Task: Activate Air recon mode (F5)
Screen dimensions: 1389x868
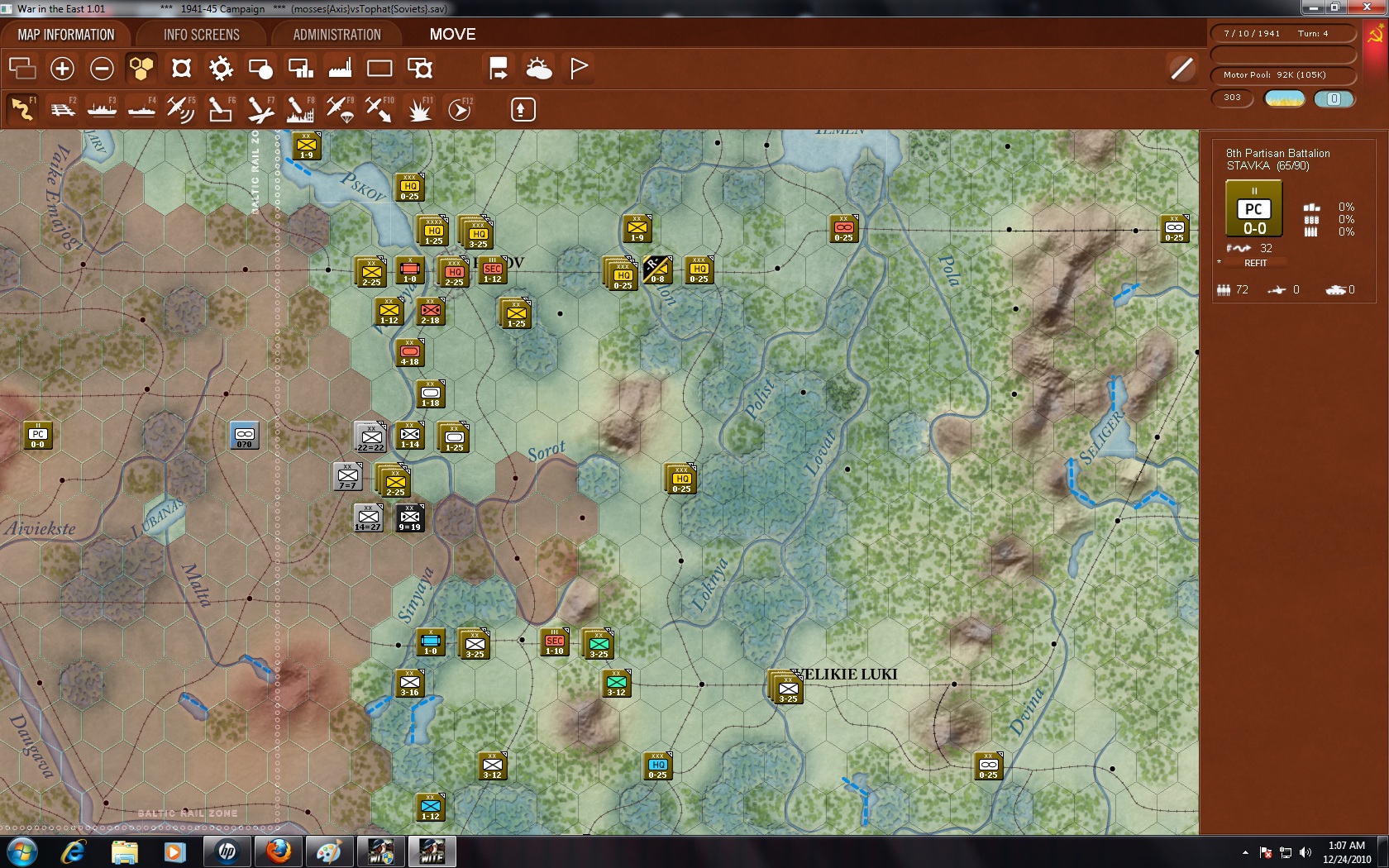Action: 181,109
